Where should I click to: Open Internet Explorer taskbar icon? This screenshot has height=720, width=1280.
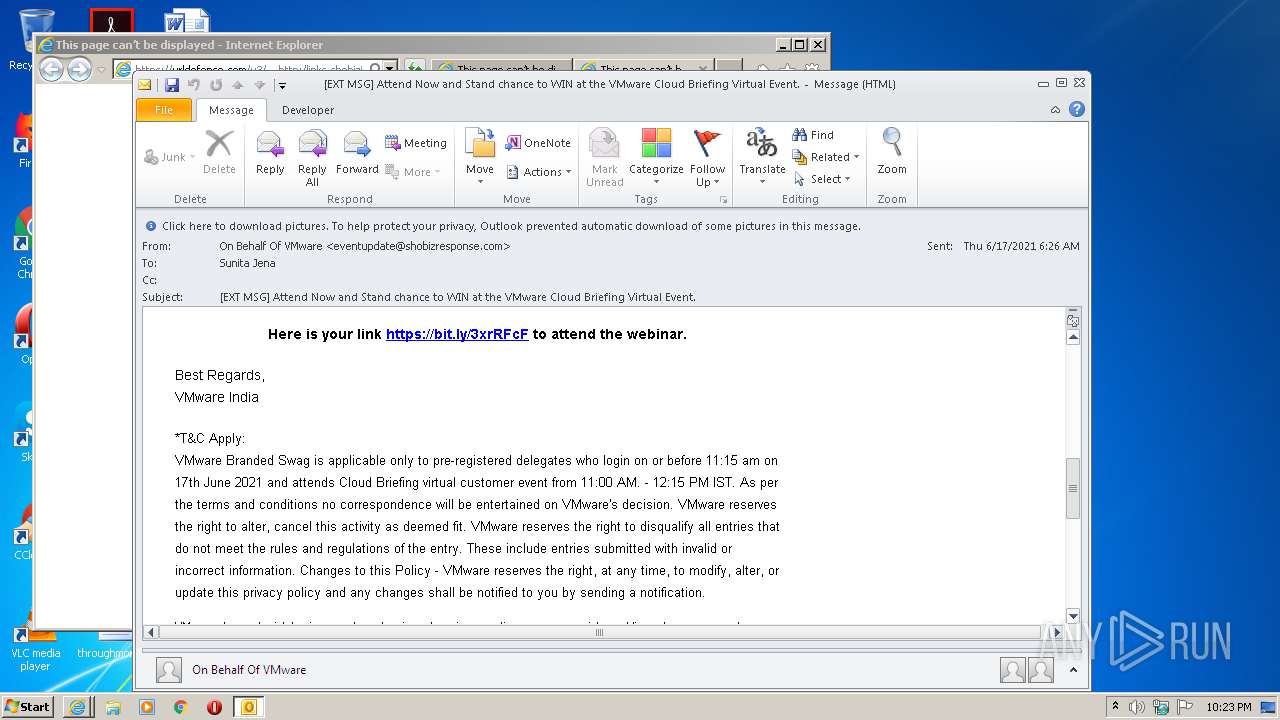pos(78,707)
